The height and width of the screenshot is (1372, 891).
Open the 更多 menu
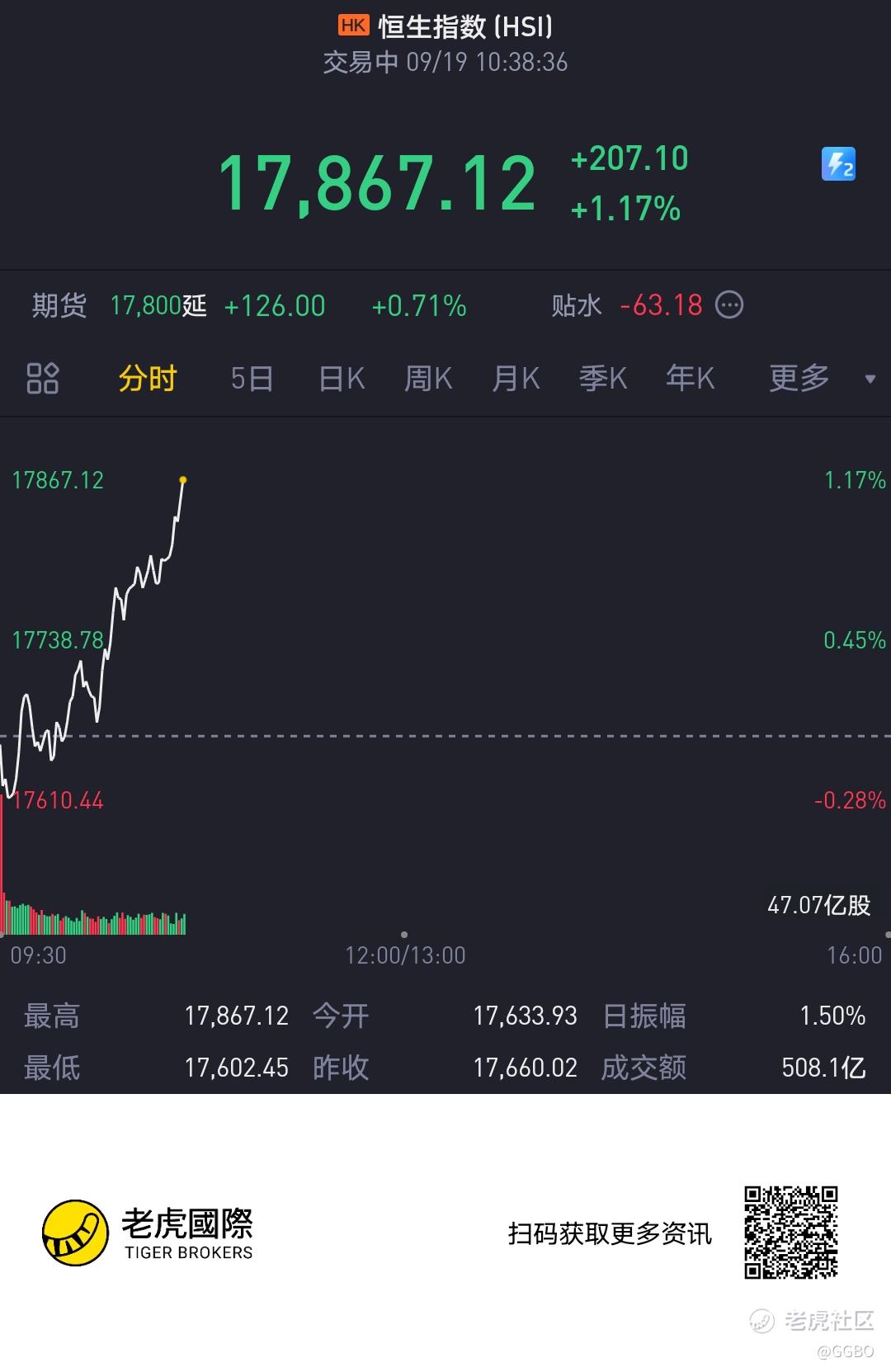tap(799, 379)
